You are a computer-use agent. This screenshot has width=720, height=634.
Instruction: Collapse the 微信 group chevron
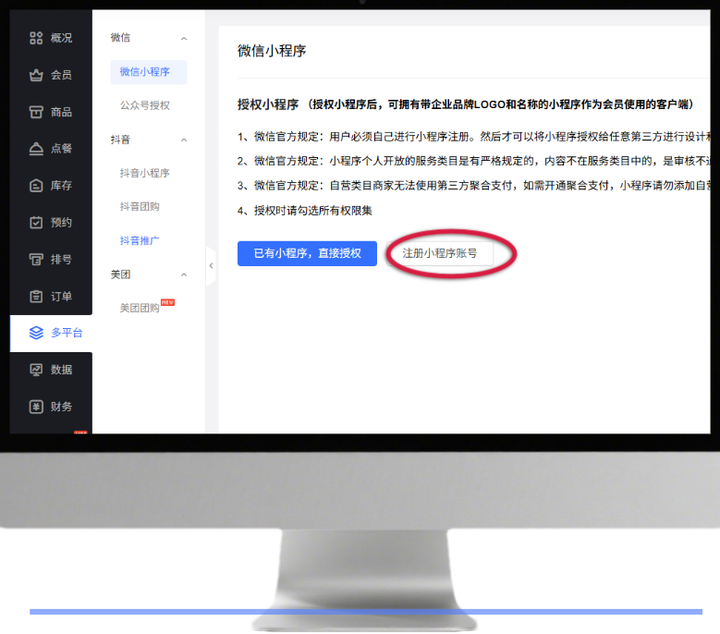click(184, 39)
